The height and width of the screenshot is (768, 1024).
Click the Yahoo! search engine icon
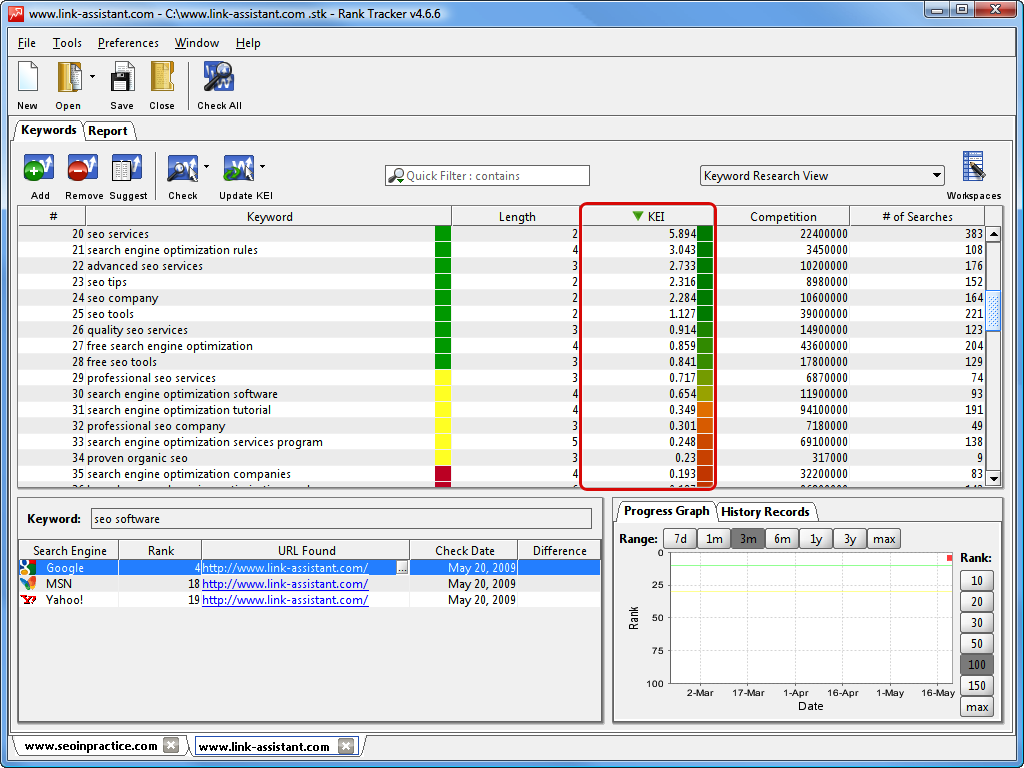click(x=28, y=600)
